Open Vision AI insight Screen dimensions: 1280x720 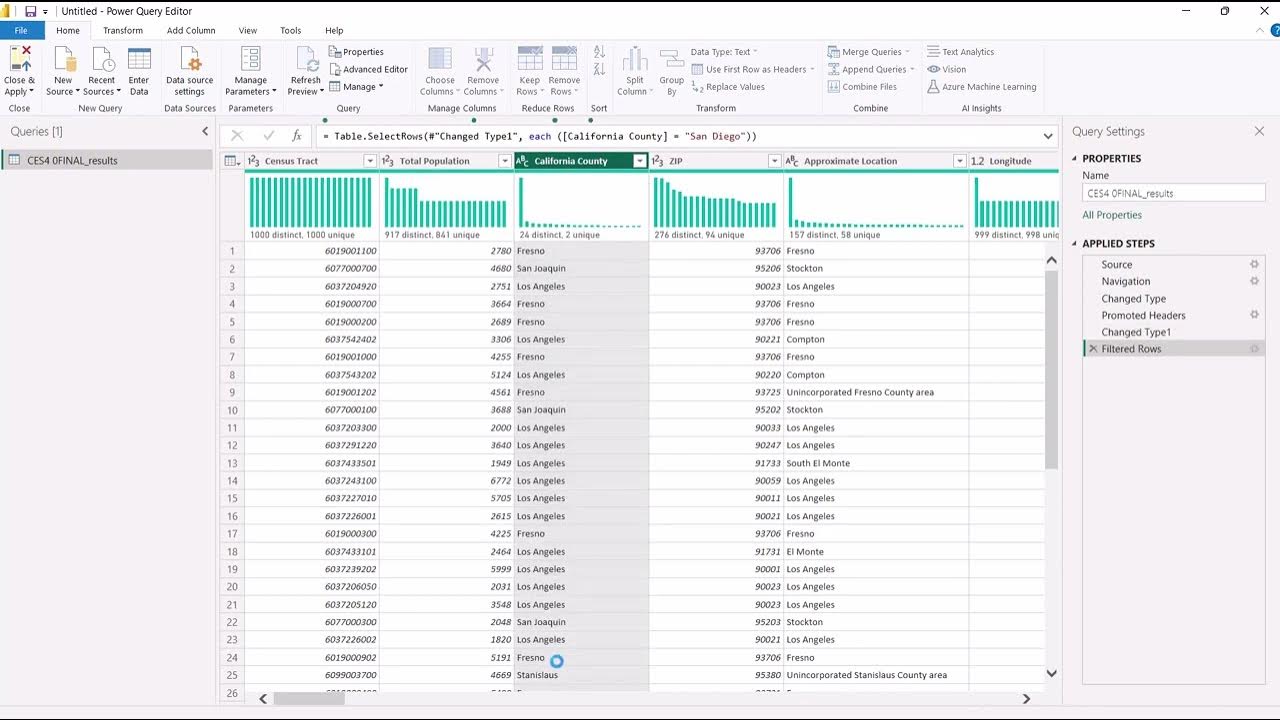[x=946, y=69]
